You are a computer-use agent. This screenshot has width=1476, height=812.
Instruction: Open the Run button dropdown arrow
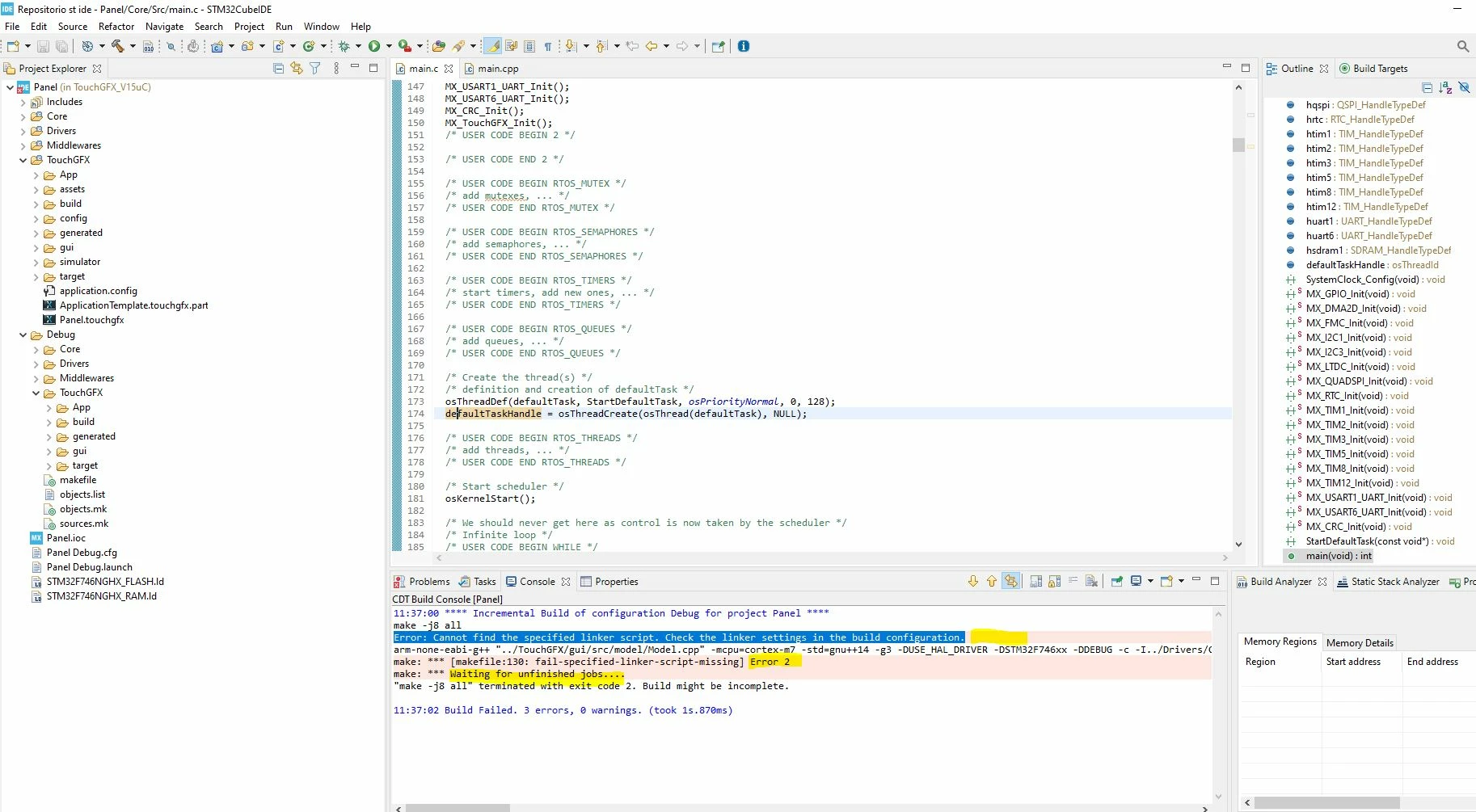(x=389, y=46)
